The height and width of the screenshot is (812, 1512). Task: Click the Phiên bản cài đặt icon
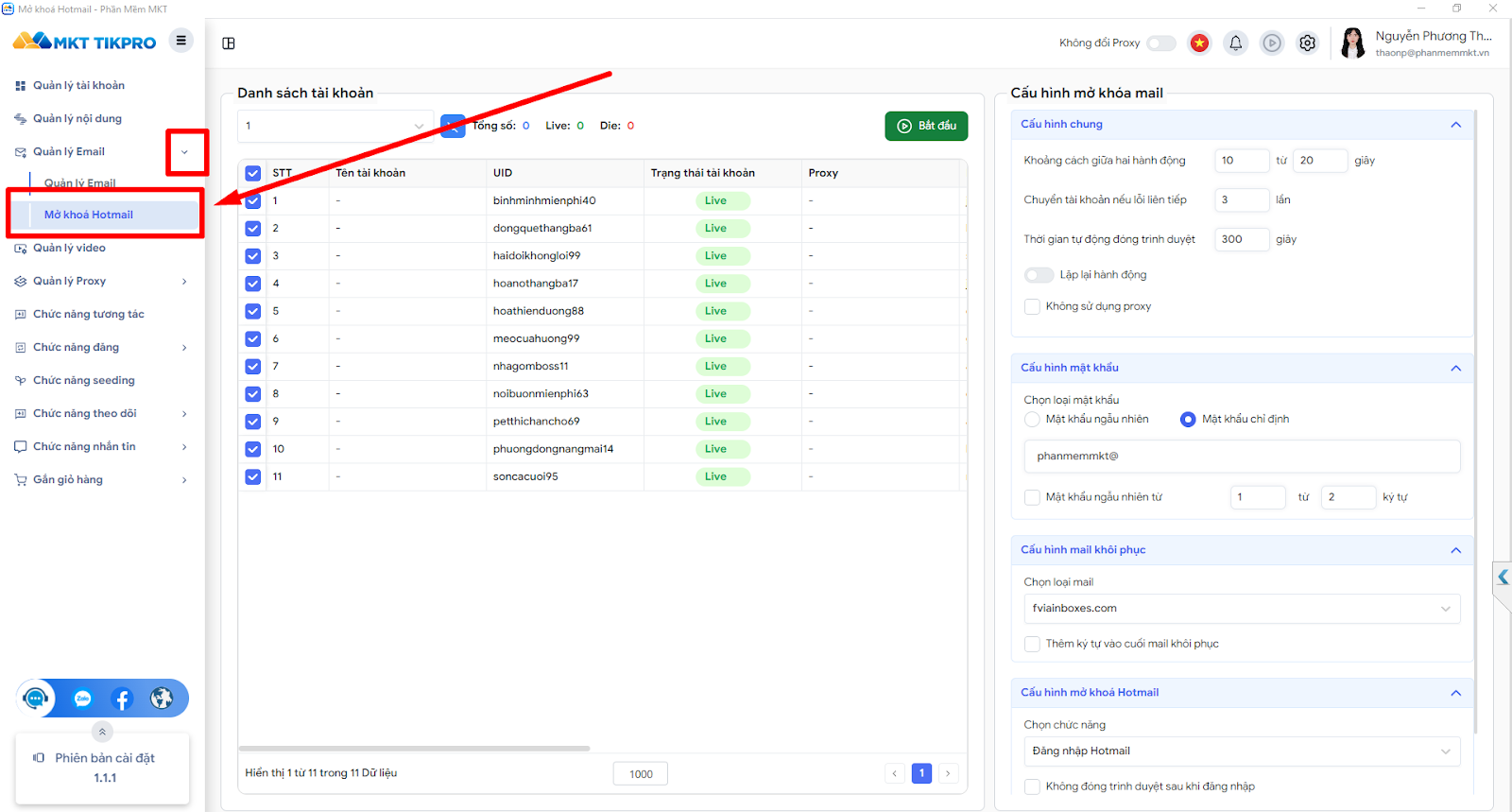[39, 758]
